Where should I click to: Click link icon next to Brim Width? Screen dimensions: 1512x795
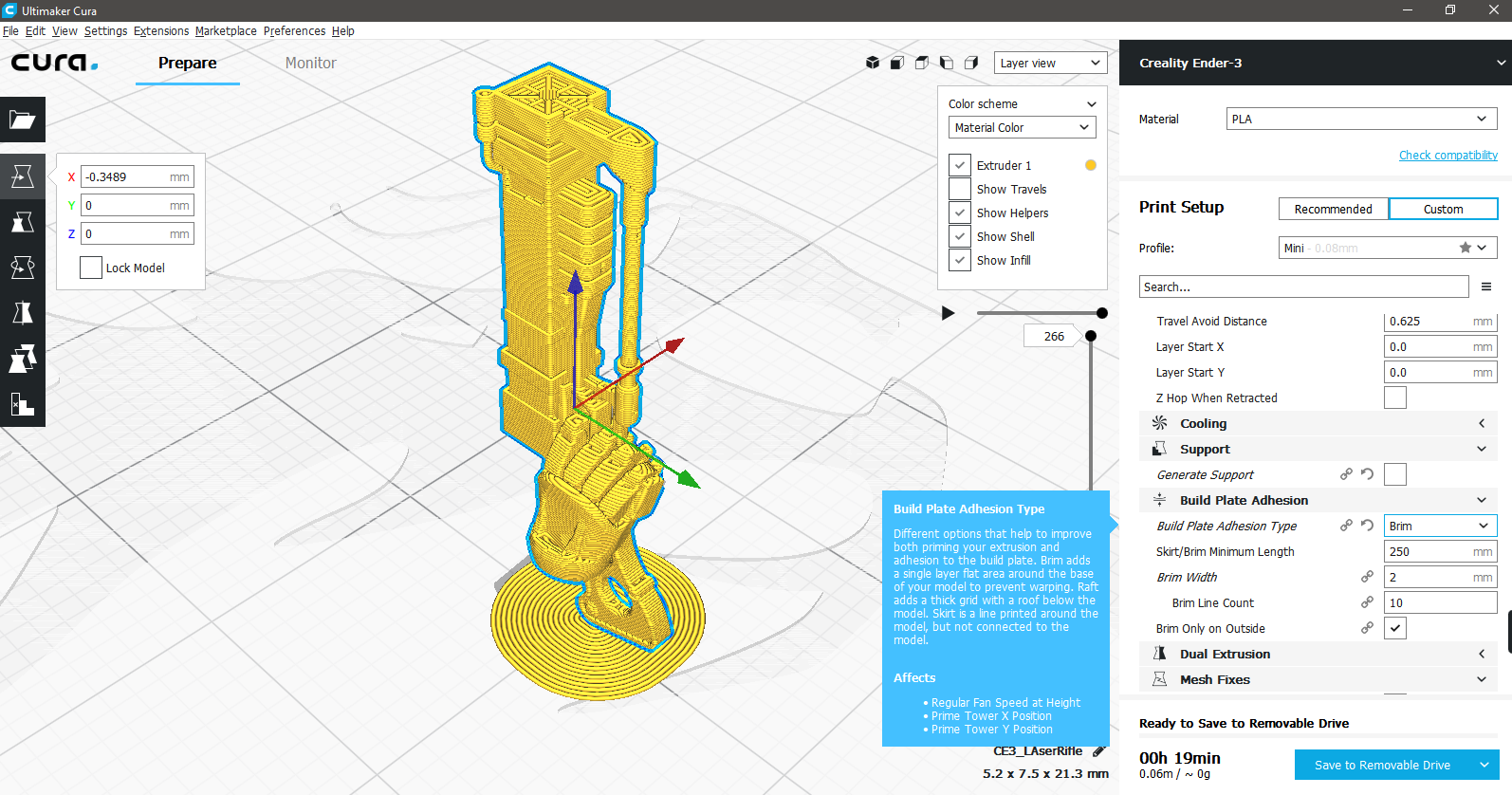(x=1367, y=577)
